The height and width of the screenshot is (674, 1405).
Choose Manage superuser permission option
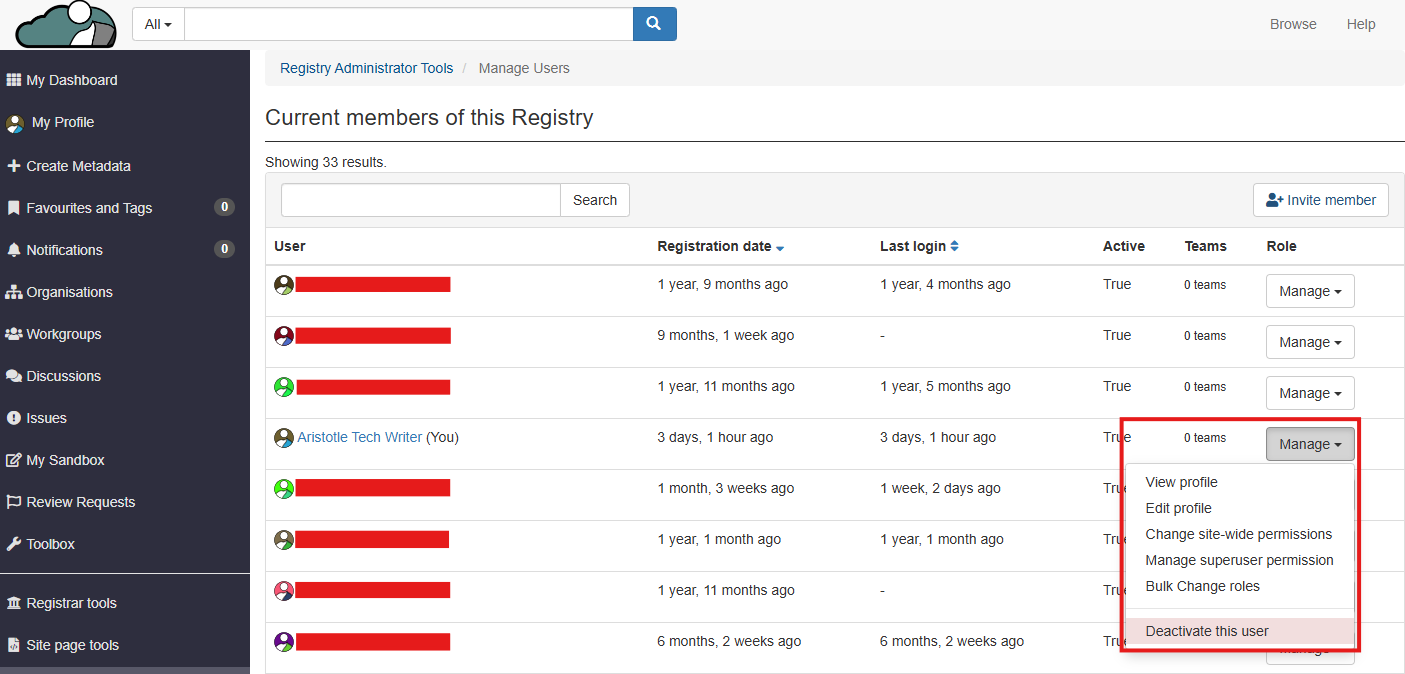(x=1239, y=560)
